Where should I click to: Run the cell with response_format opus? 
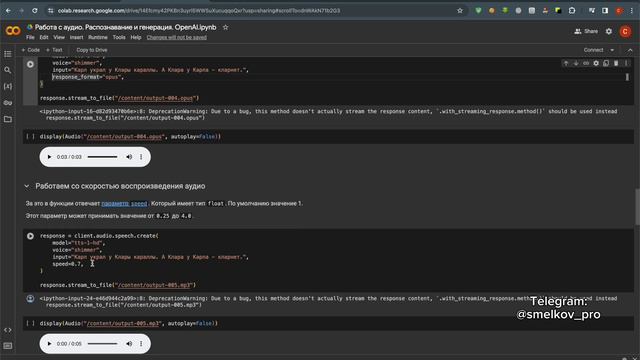tap(30, 64)
